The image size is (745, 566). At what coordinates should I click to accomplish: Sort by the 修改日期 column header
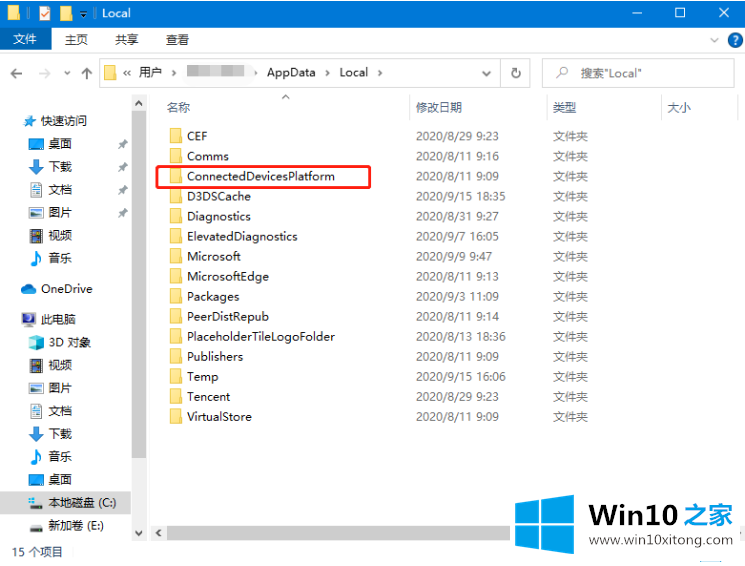coord(439,107)
